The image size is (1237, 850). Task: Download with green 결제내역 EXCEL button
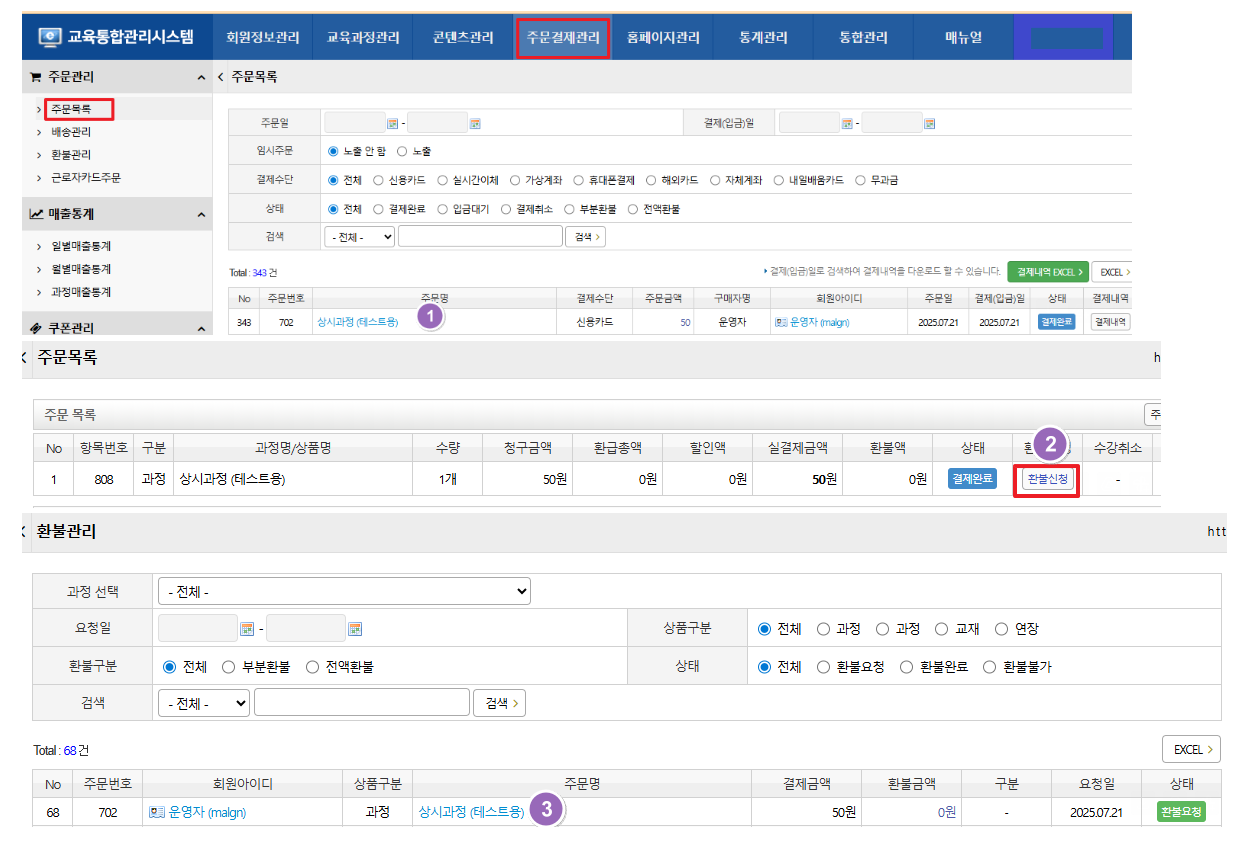click(x=1047, y=271)
